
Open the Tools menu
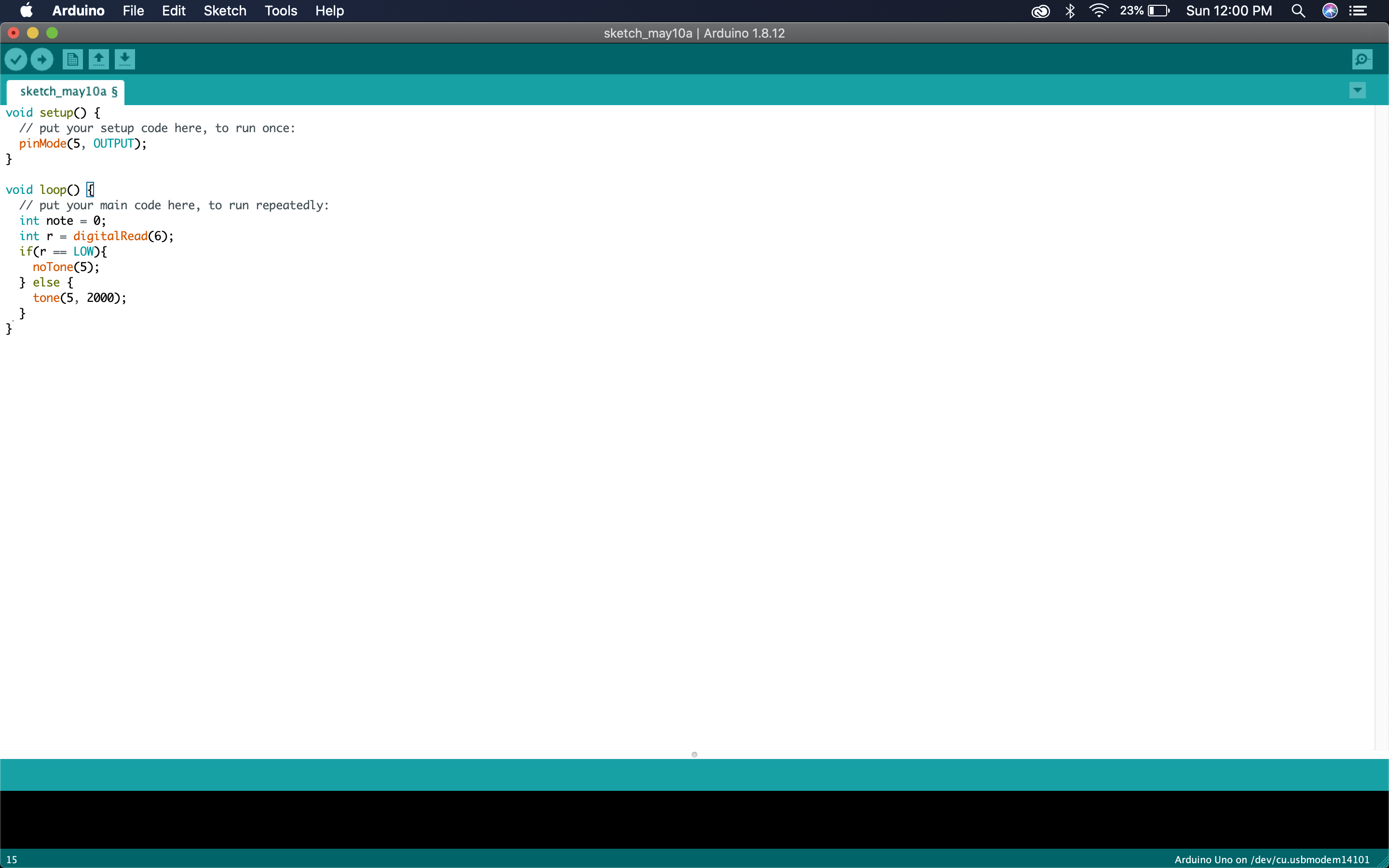click(x=280, y=10)
